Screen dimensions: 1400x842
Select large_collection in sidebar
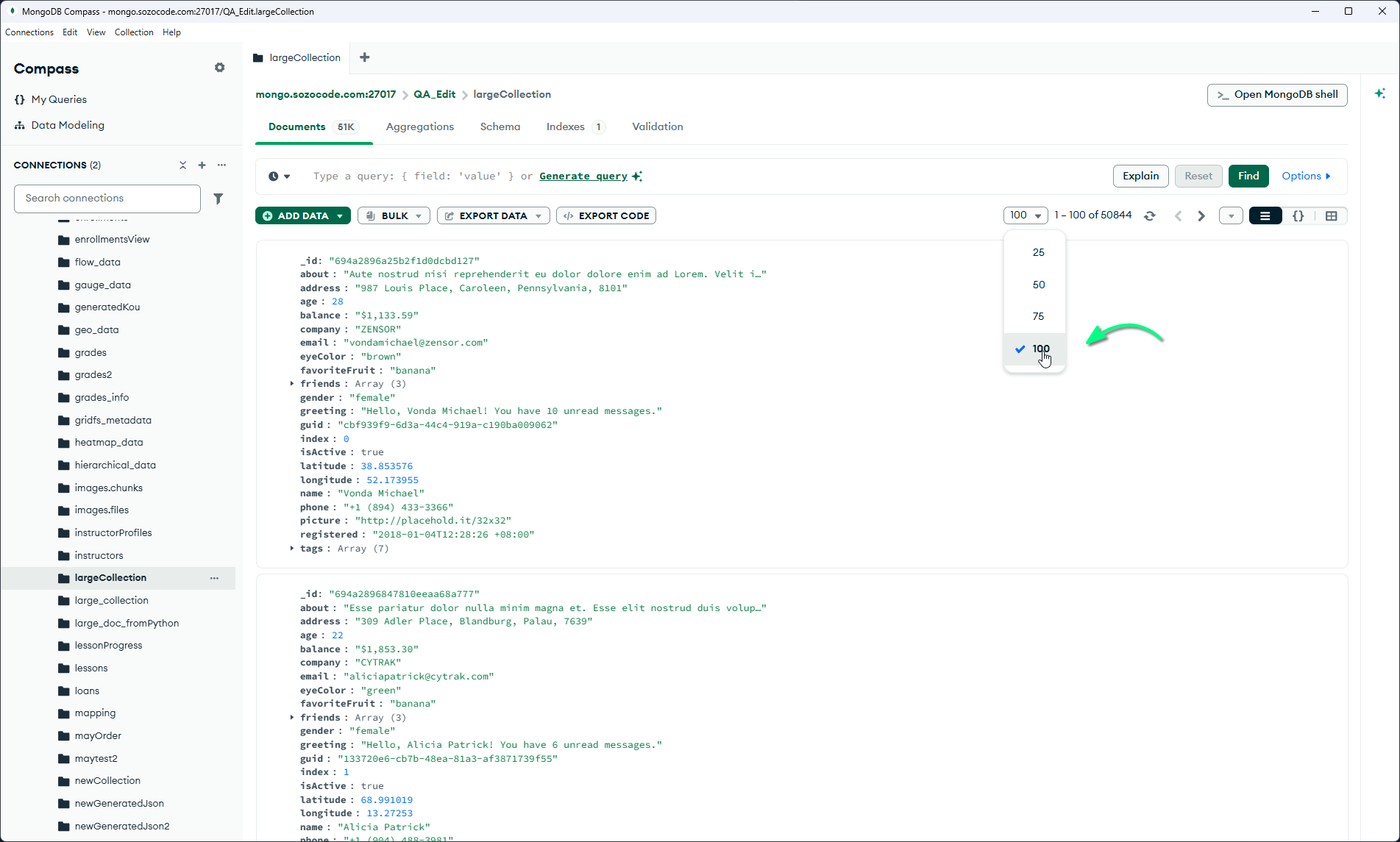point(111,601)
